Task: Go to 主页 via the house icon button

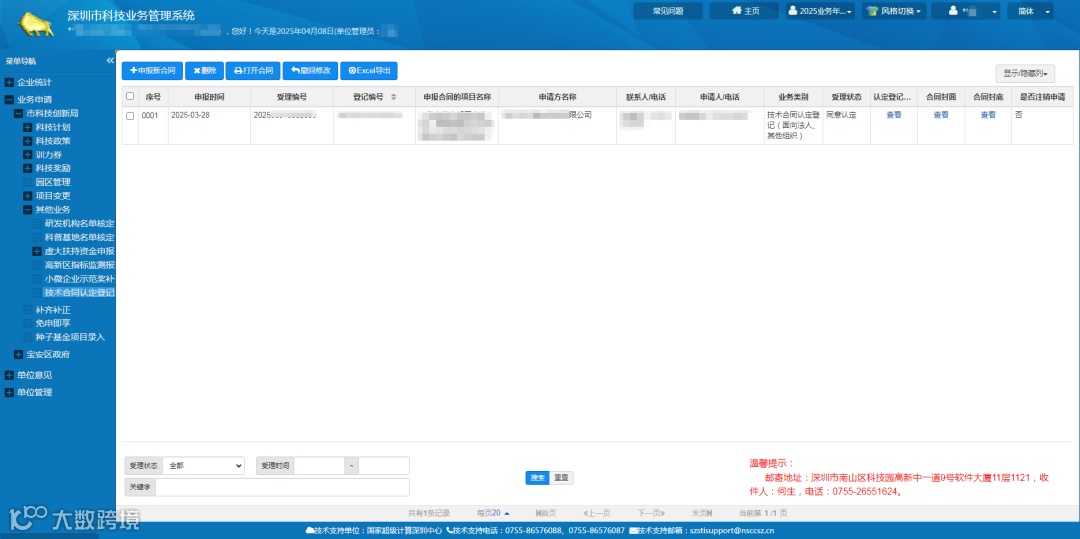Action: (745, 11)
